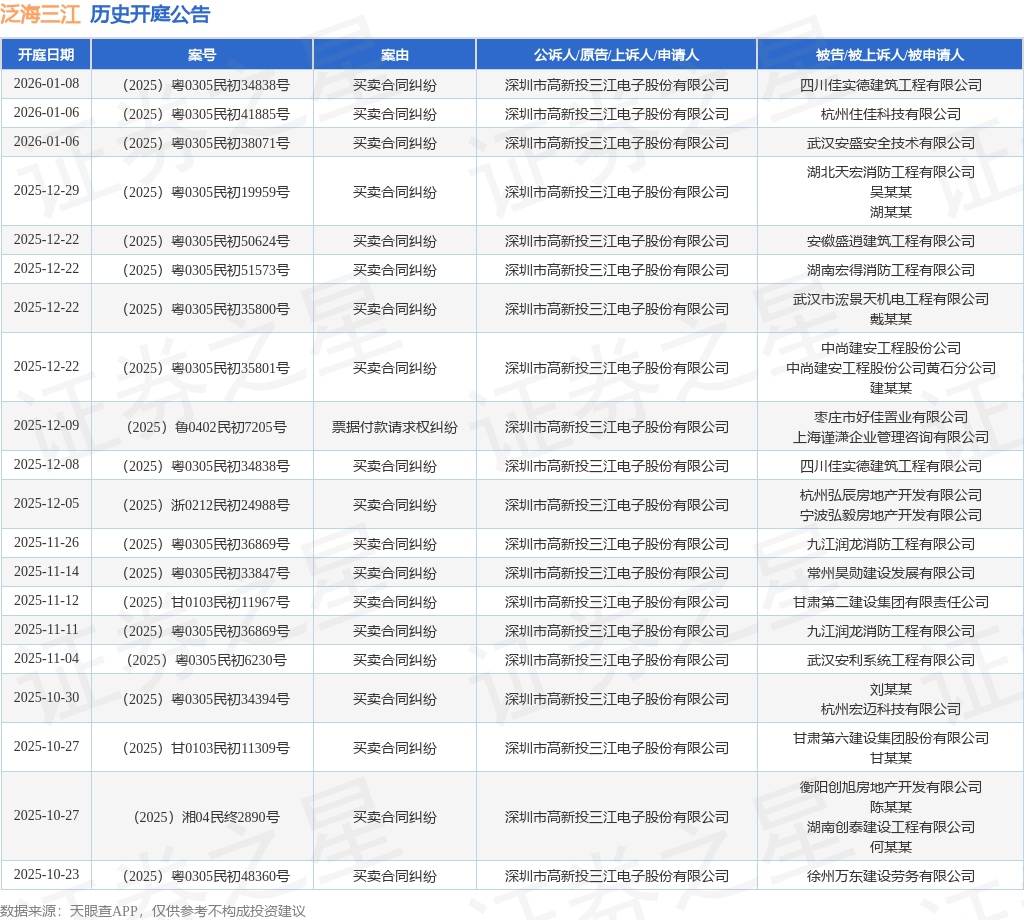The image size is (1024, 920).
Task: Click defendant 上海谨潇企业管理咨询有限公司
Action: click(891, 437)
